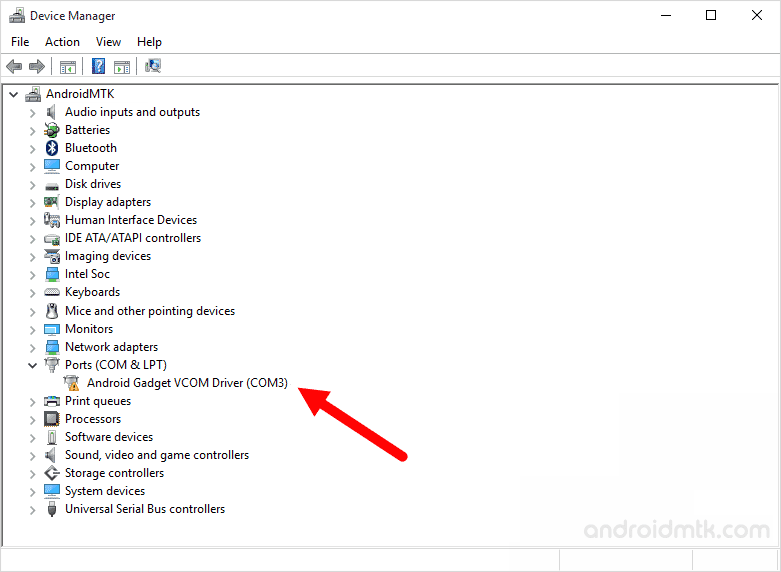This screenshot has height=572, width=781.
Task: Collapse the AndroidMTK root node
Action: click(x=13, y=94)
